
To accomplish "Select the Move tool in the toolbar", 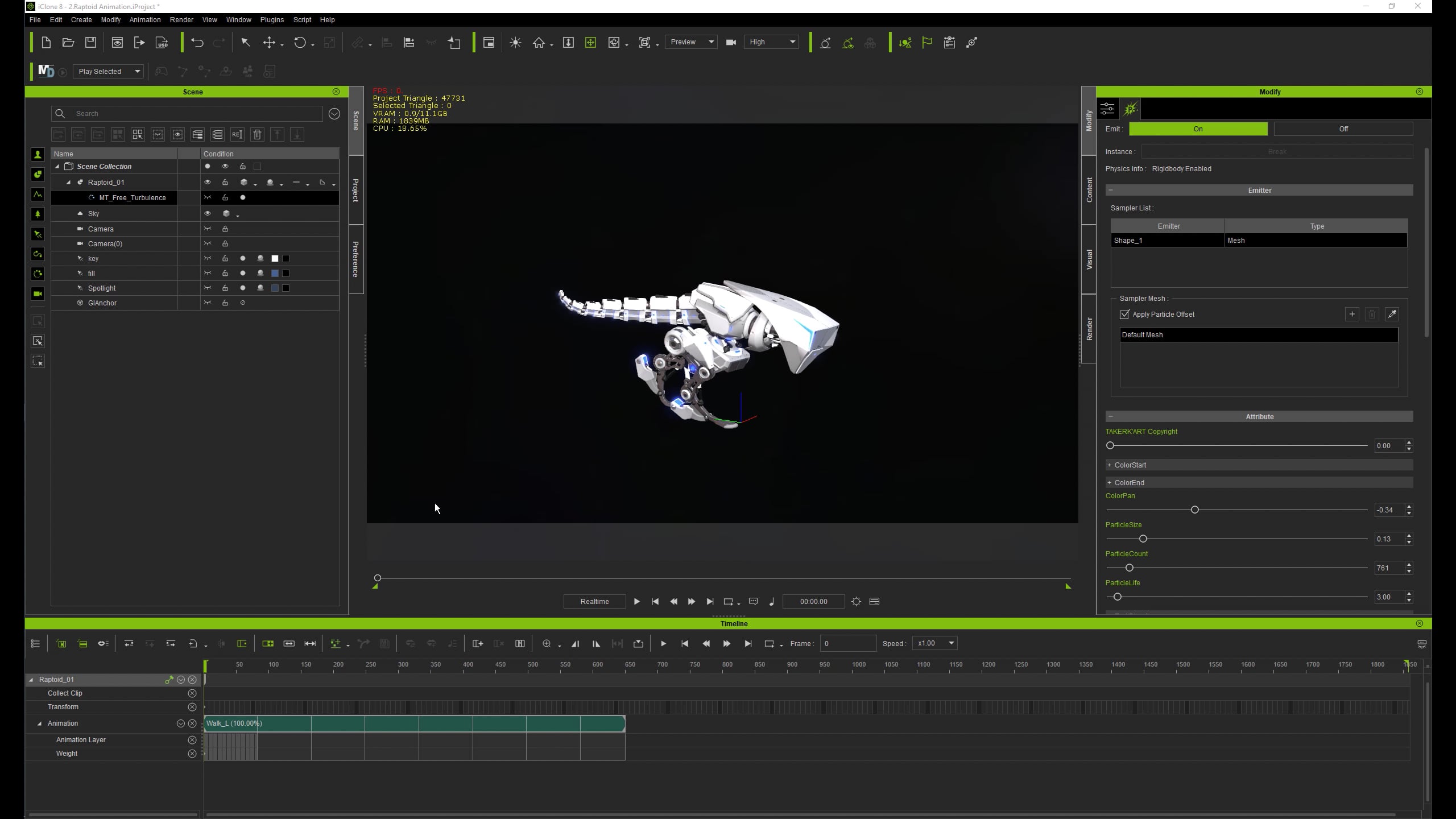I will [x=270, y=42].
